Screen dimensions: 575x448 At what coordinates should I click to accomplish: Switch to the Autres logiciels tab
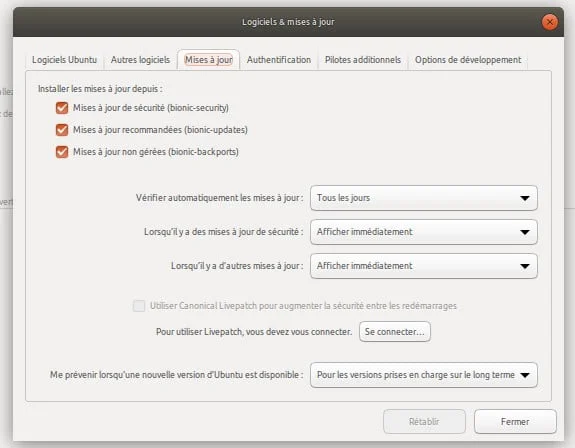(140, 60)
